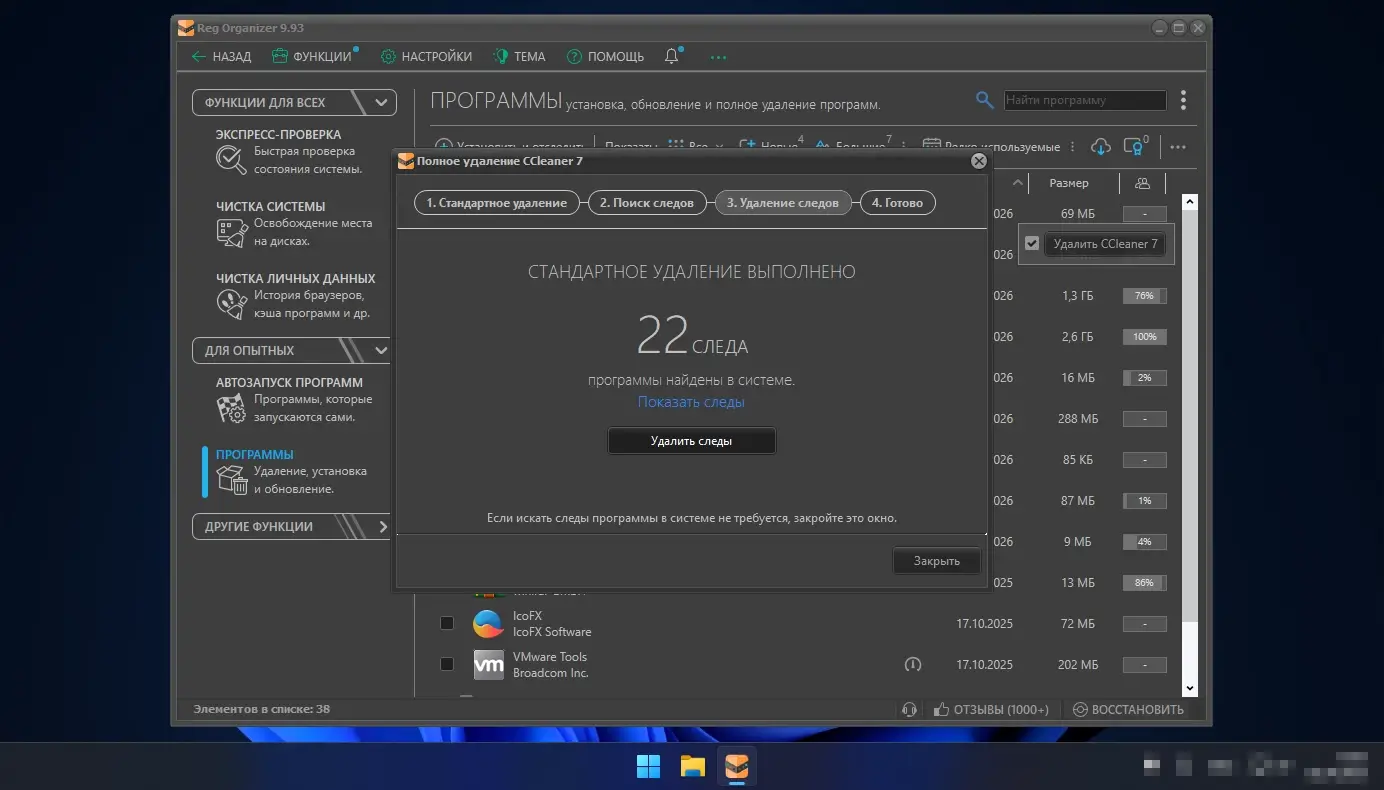Open Настройки settings menu
1384x790 pixels.
(426, 57)
